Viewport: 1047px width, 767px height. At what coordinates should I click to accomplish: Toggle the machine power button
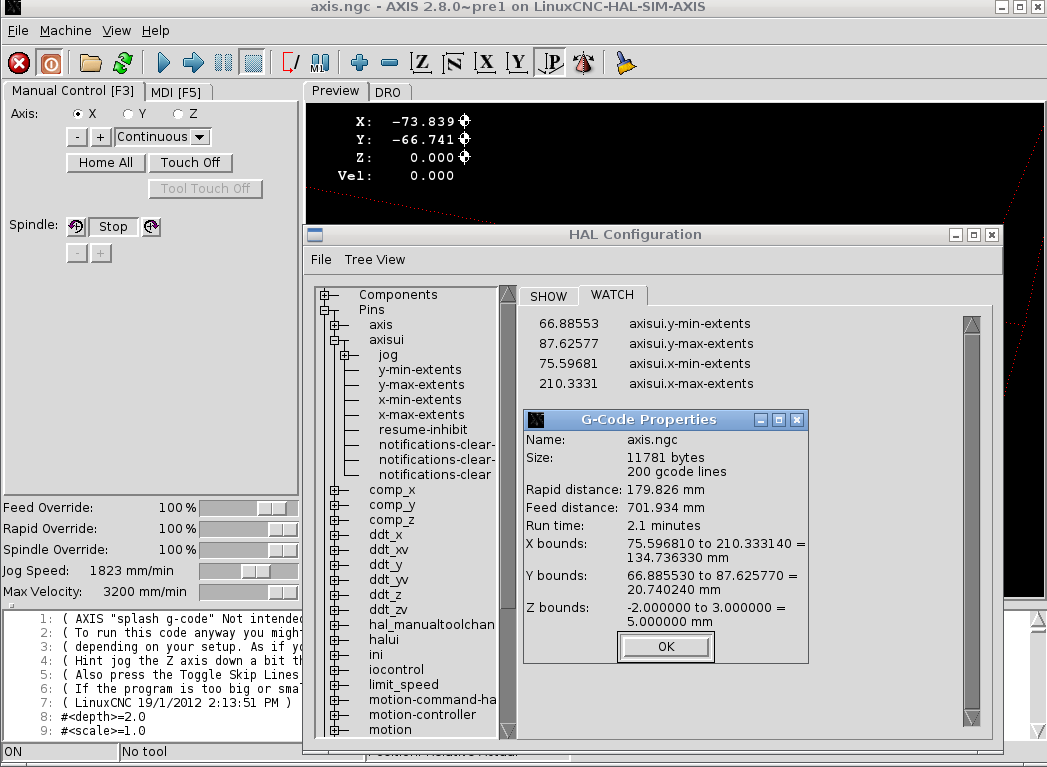point(51,63)
